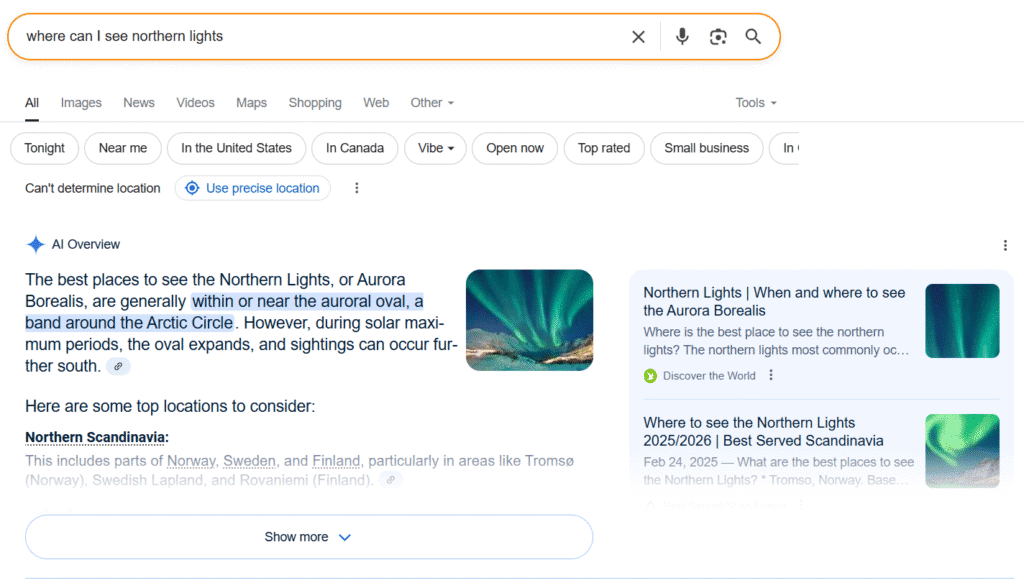Open the three-dot menu beside Use precise location

(x=357, y=188)
